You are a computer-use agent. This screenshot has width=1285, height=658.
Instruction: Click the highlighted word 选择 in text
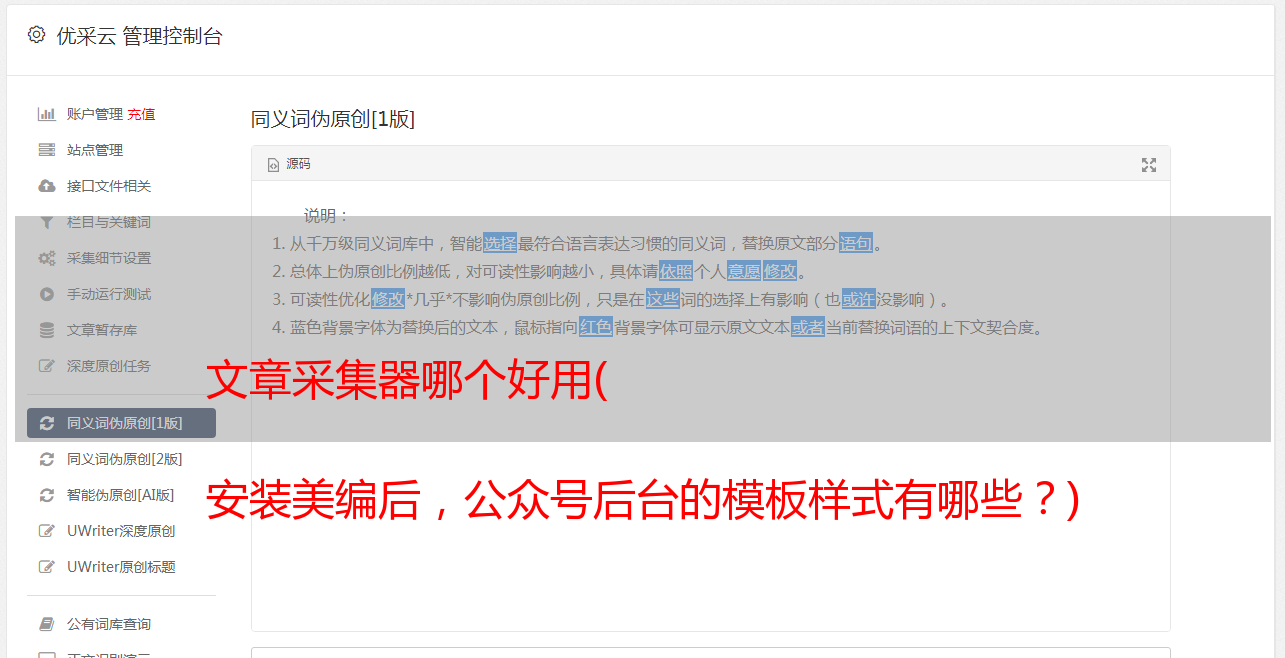click(x=500, y=243)
